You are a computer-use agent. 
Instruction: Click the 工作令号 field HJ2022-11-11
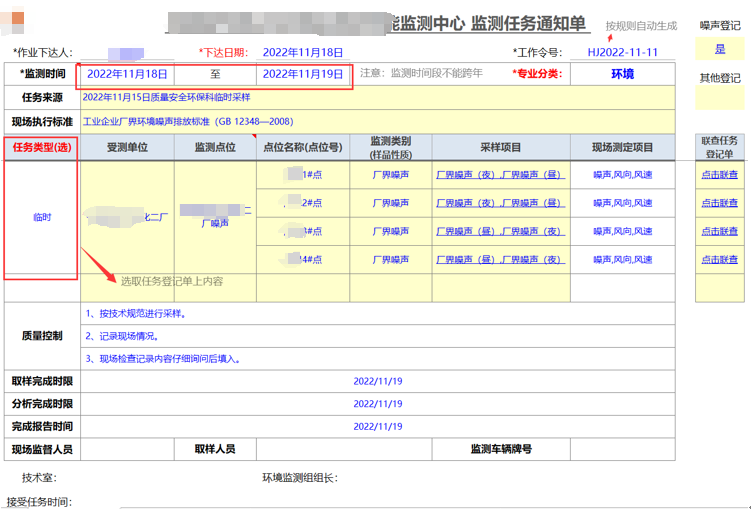click(622, 52)
